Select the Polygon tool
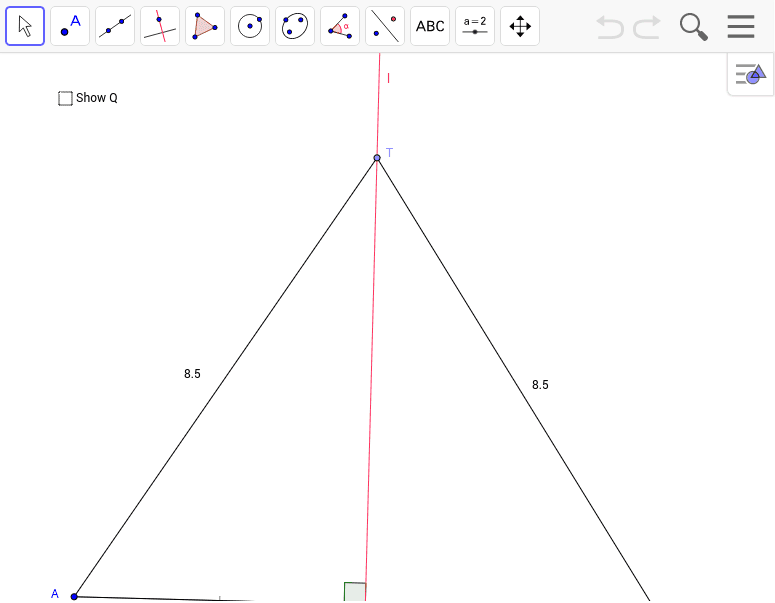Image resolution: width=775 pixels, height=603 pixels. click(205, 26)
